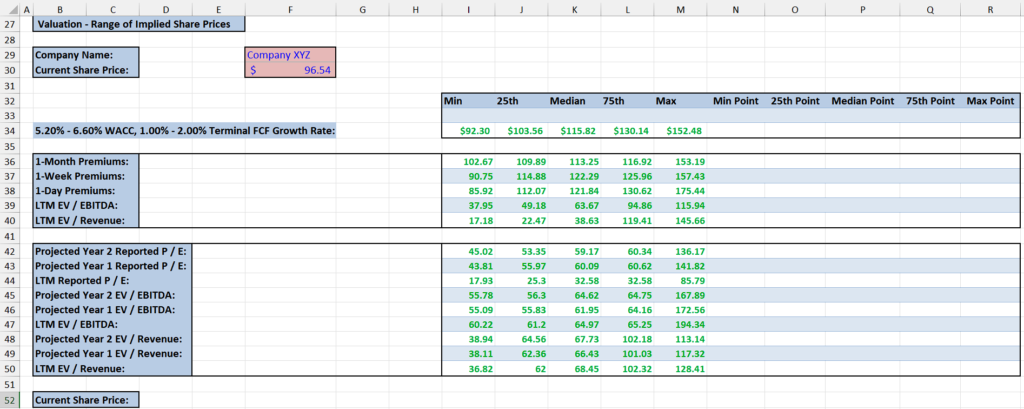1024x409 pixels.
Task: Select the 136.17 max cell in row 42
Action: [680, 251]
